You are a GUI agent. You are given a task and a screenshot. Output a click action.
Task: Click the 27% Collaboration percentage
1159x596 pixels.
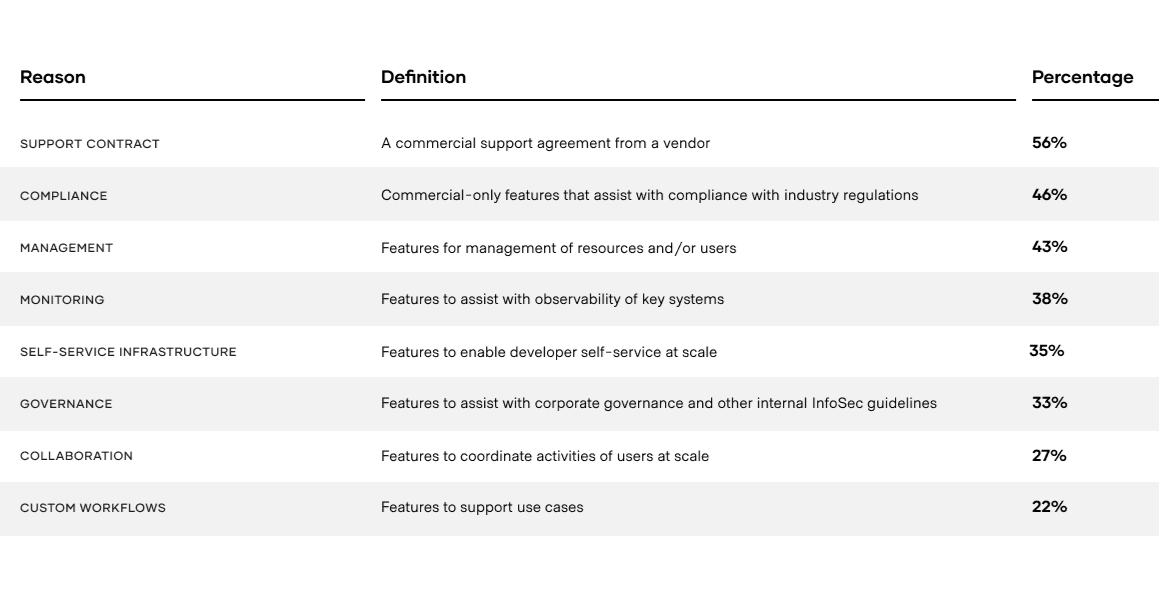tap(1049, 455)
